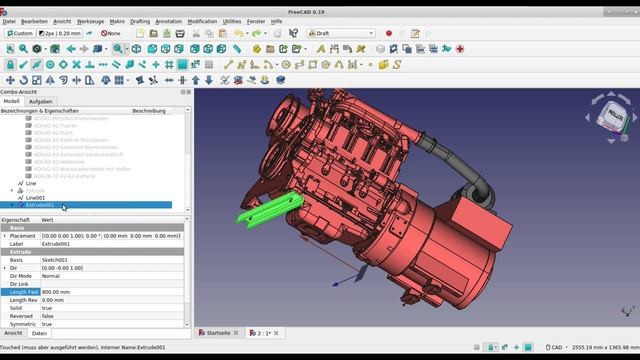Click the Shape 2D View blue icon

(x=280, y=80)
